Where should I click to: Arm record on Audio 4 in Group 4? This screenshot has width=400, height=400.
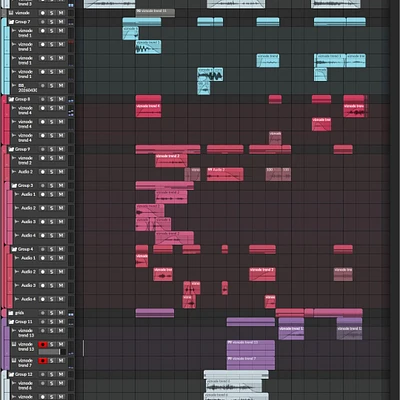point(43,299)
